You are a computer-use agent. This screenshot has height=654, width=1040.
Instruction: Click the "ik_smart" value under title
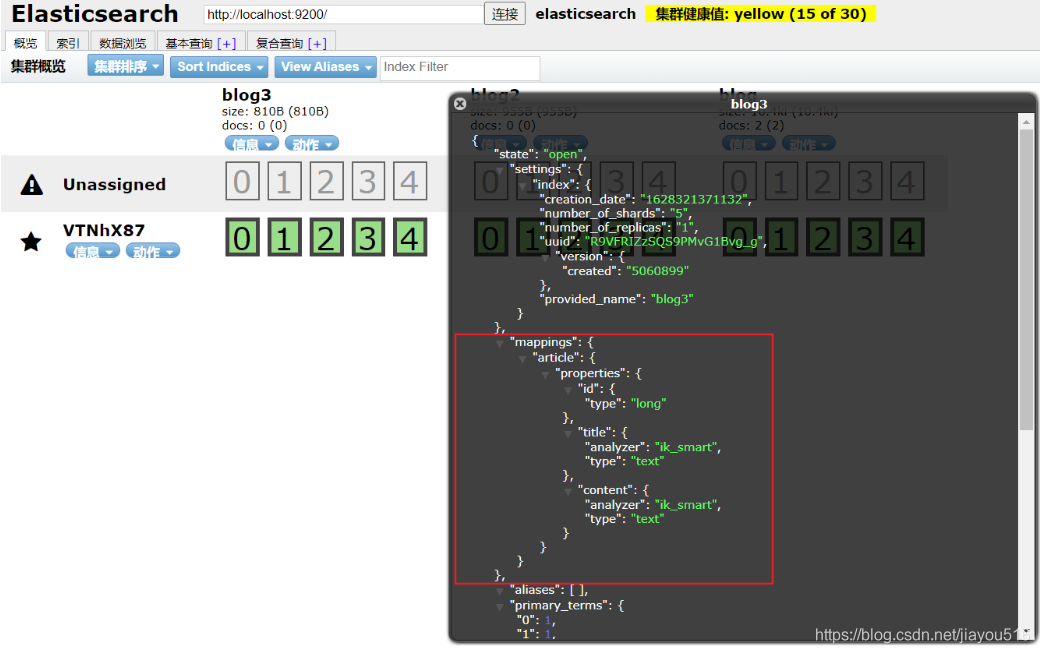coord(686,447)
